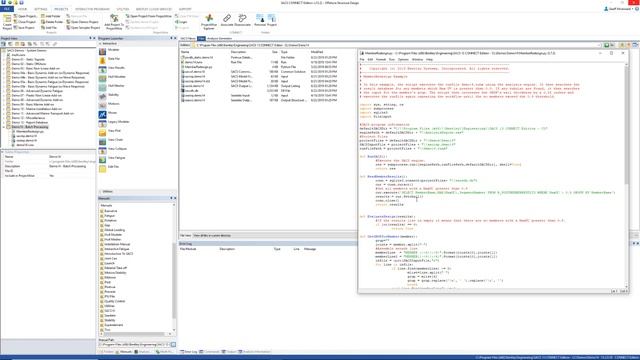Viewport: 640px width, 360px height.
Task: Launch the Motions program icon
Action: coord(102,105)
